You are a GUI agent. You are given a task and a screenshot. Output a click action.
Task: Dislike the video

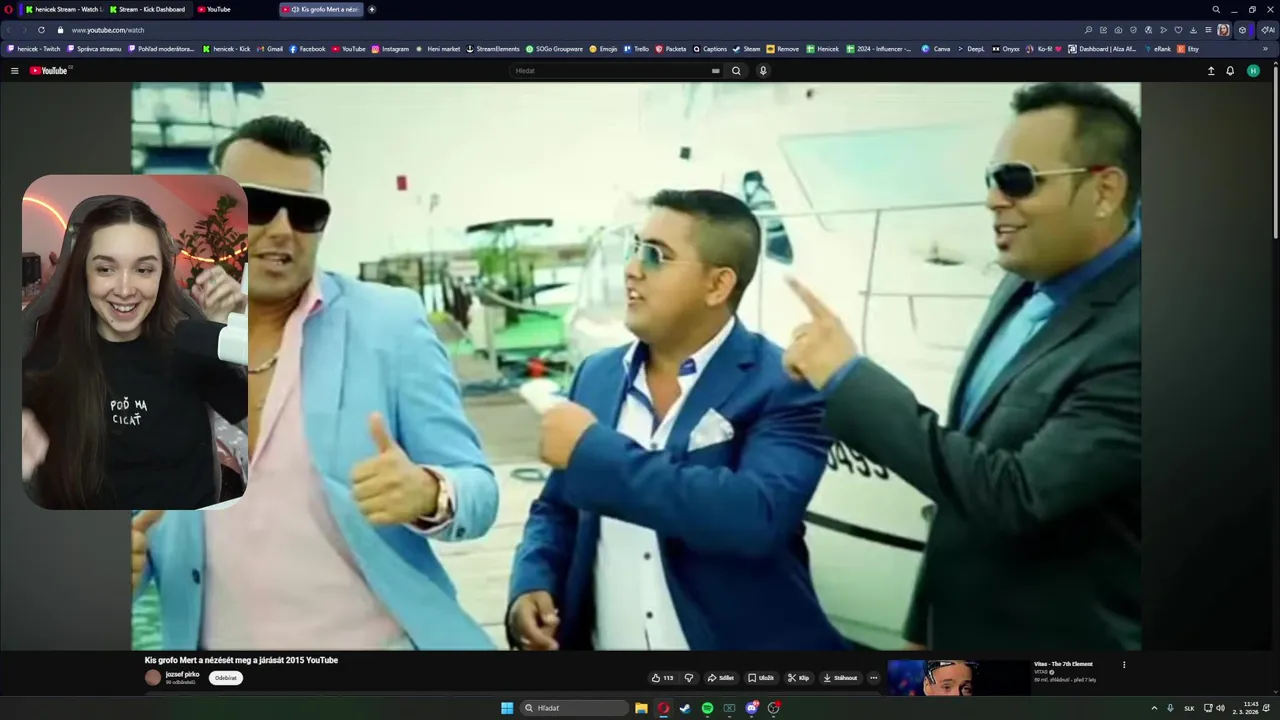coord(688,678)
